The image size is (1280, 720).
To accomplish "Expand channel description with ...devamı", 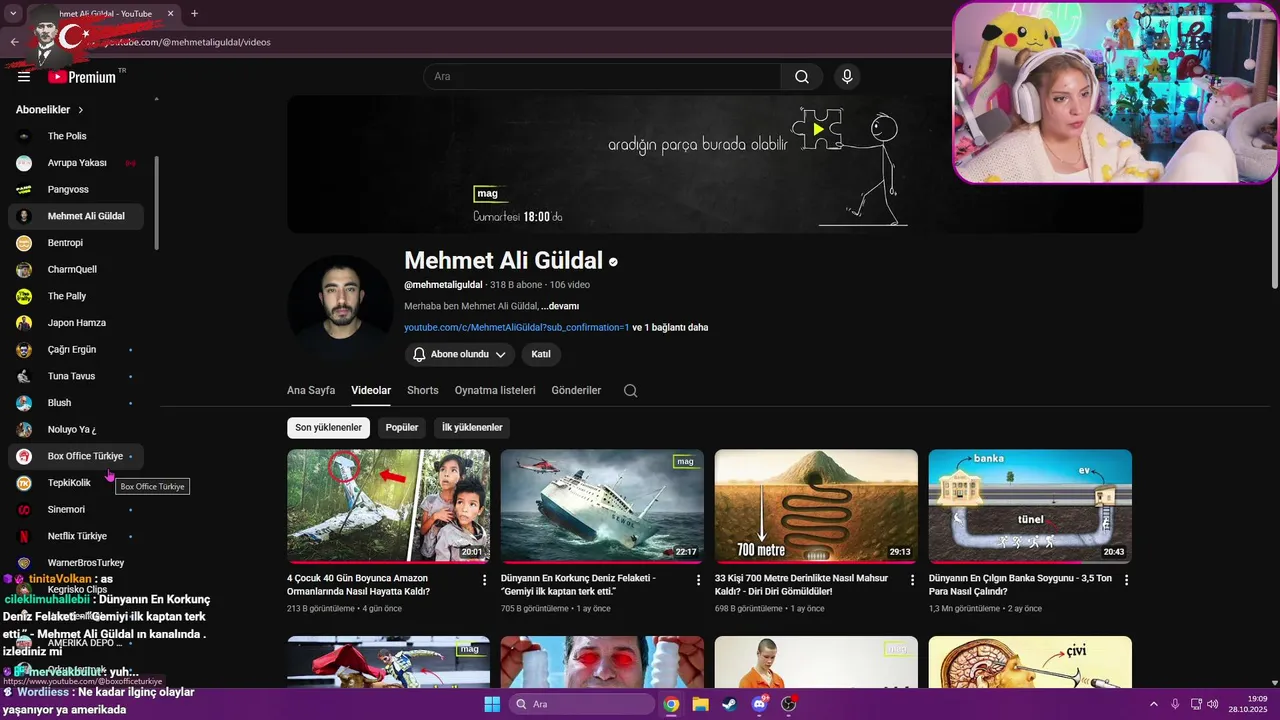I will coord(560,306).
